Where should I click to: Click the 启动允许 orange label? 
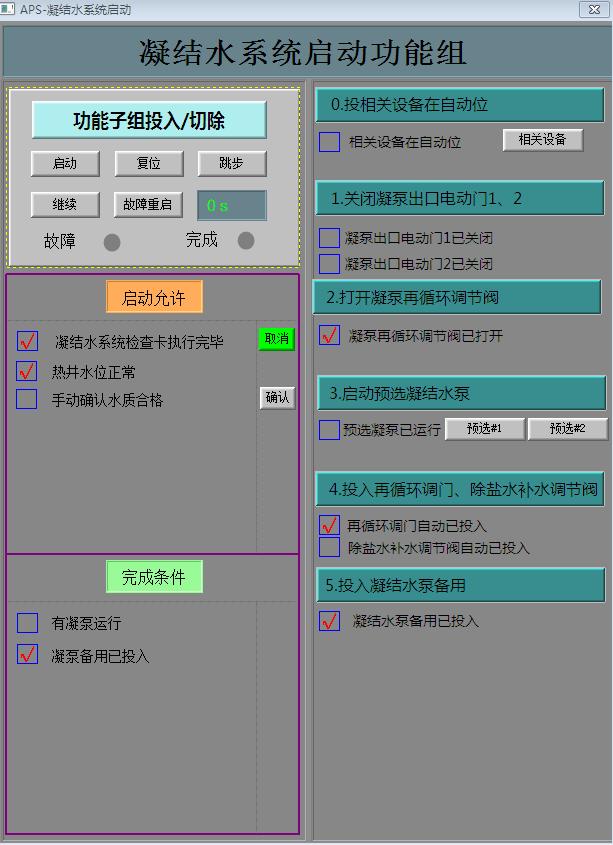pyautogui.click(x=153, y=297)
